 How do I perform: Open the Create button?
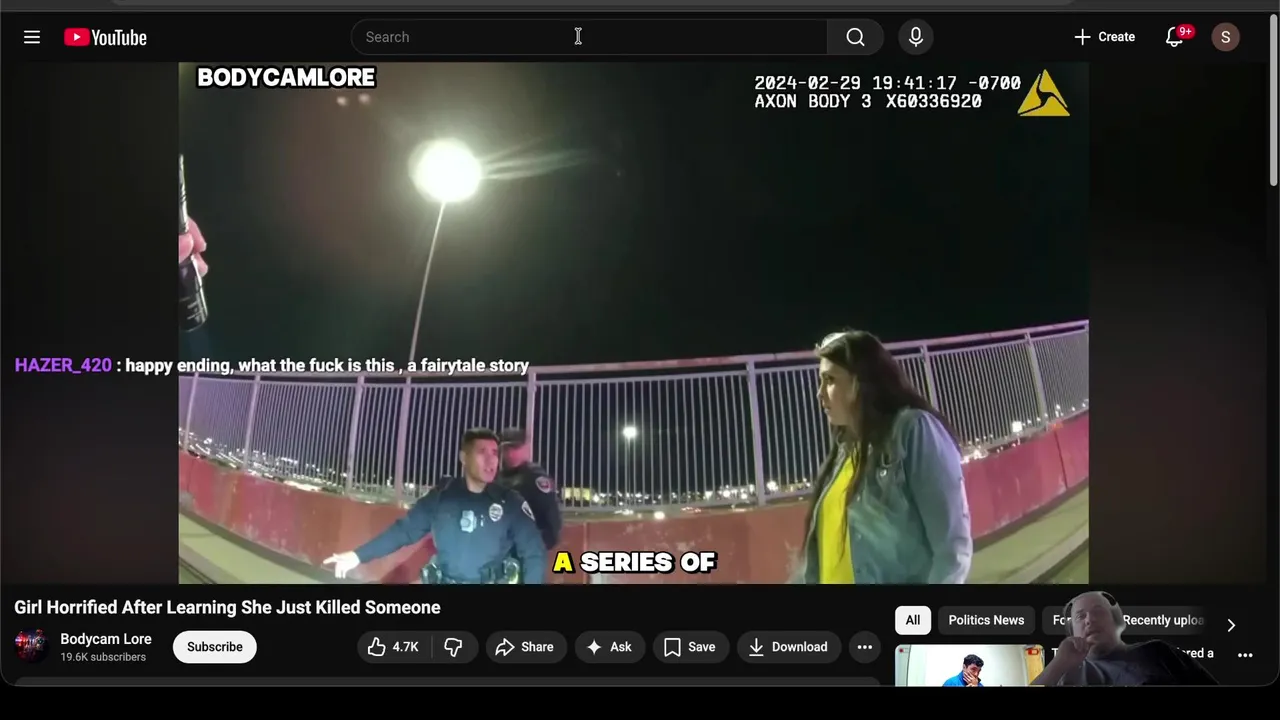pos(1105,37)
